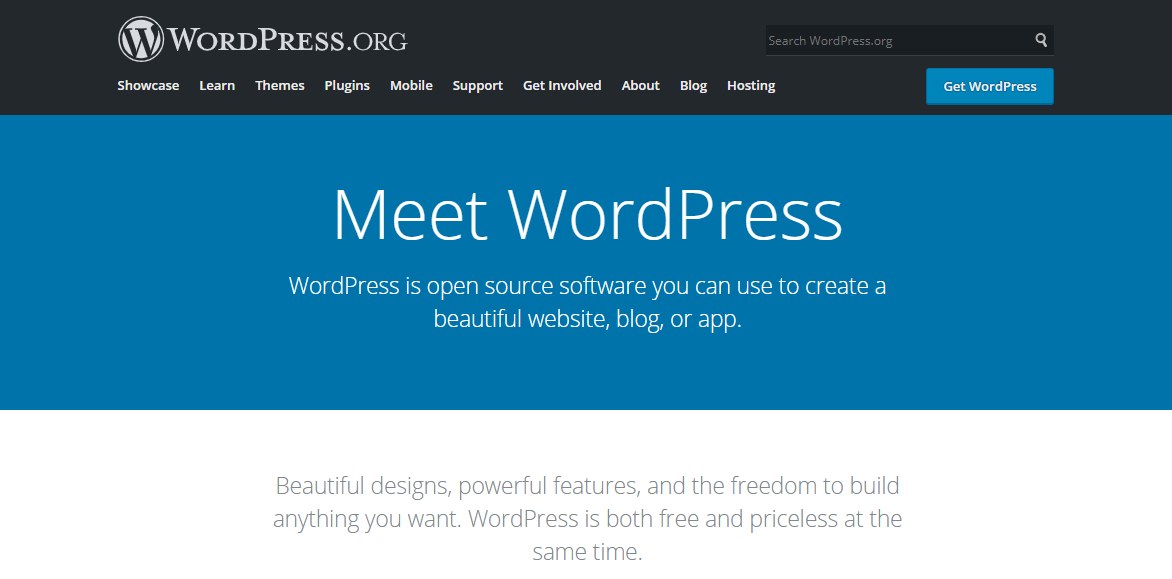Select the Mobile menu item
The image size is (1172, 579).
(411, 85)
